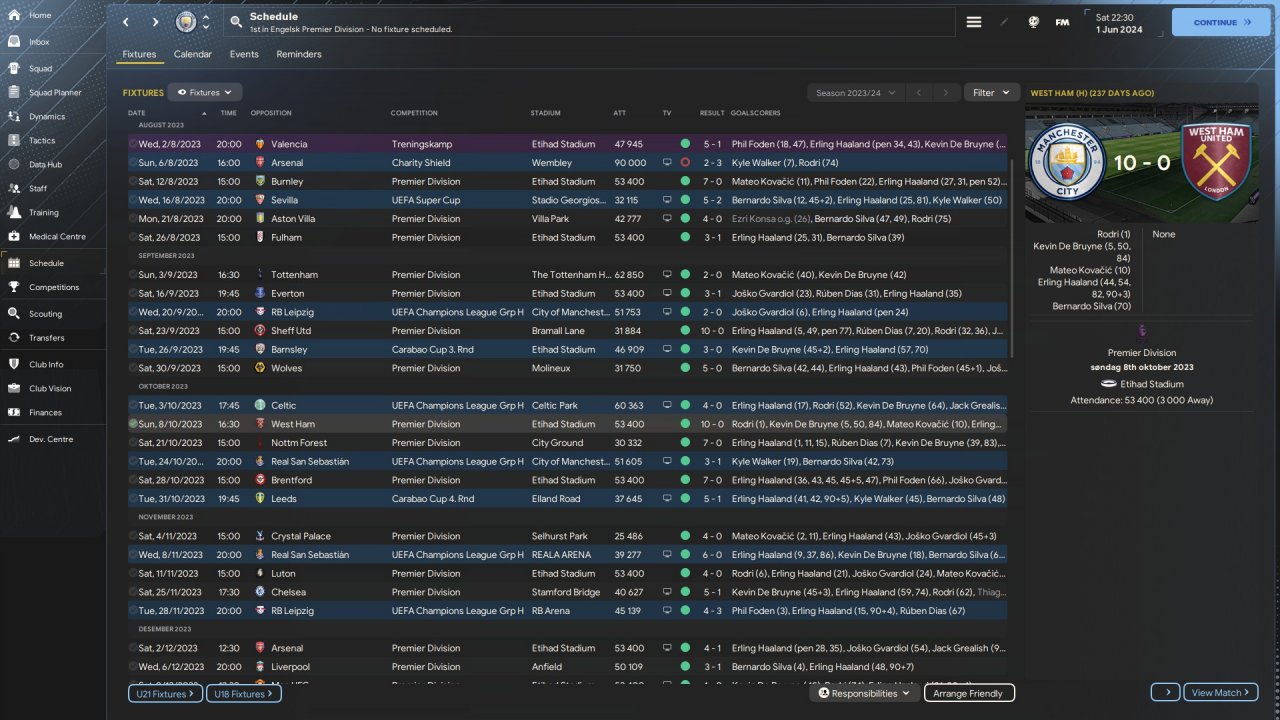1280x720 pixels.
Task: Switch to the Fixtures tab
Action: tap(139, 54)
